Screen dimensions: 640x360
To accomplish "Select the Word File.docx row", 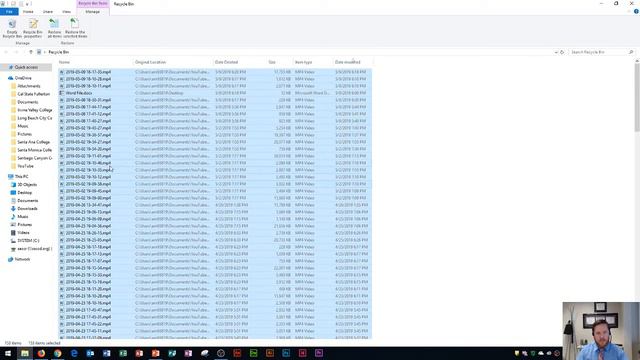I will click(x=215, y=93).
